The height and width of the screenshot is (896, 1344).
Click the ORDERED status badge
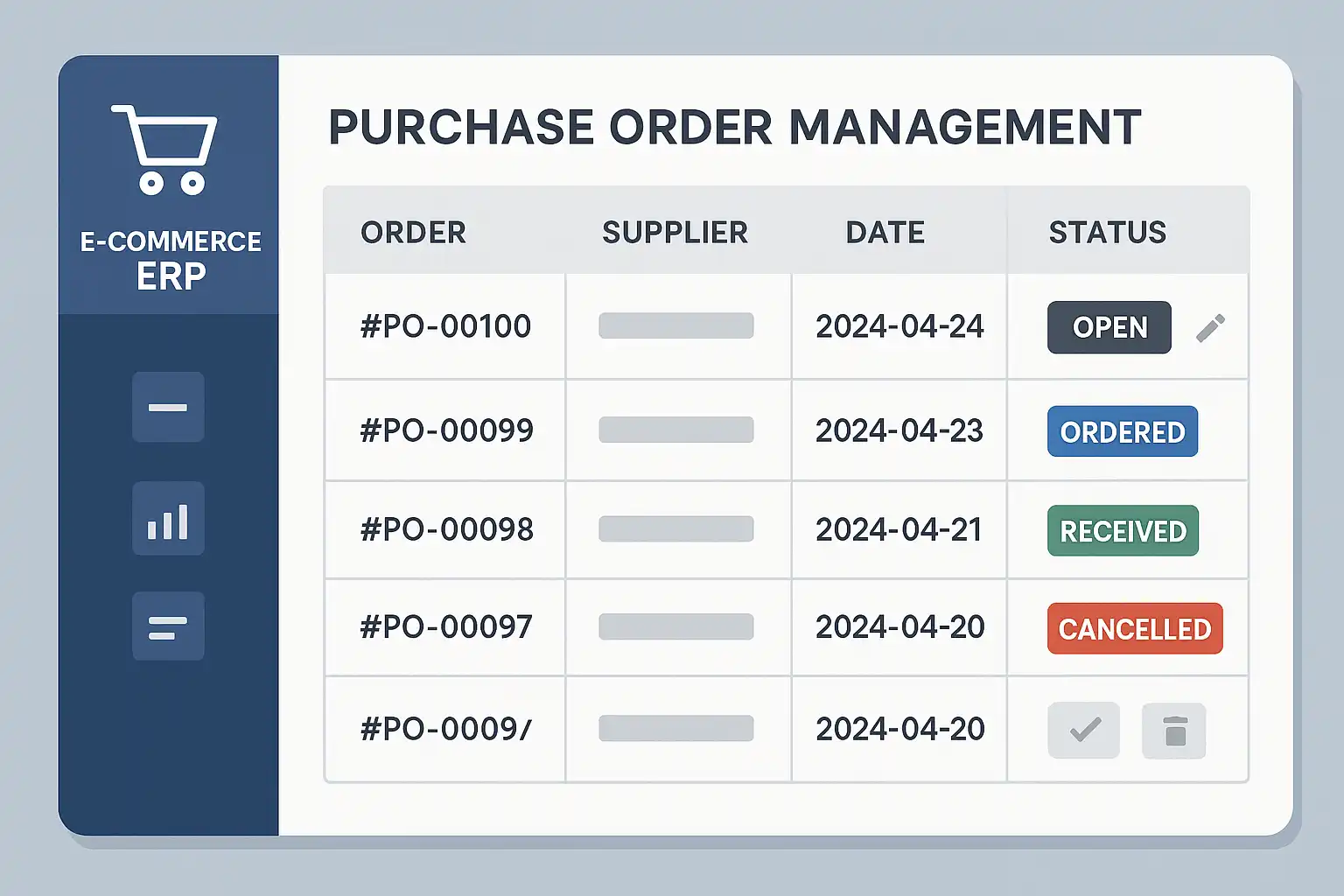click(x=1122, y=431)
